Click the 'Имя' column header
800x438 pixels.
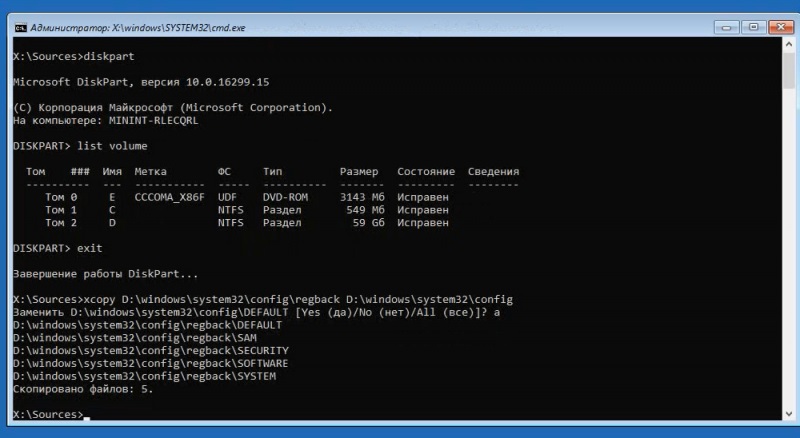coord(112,172)
